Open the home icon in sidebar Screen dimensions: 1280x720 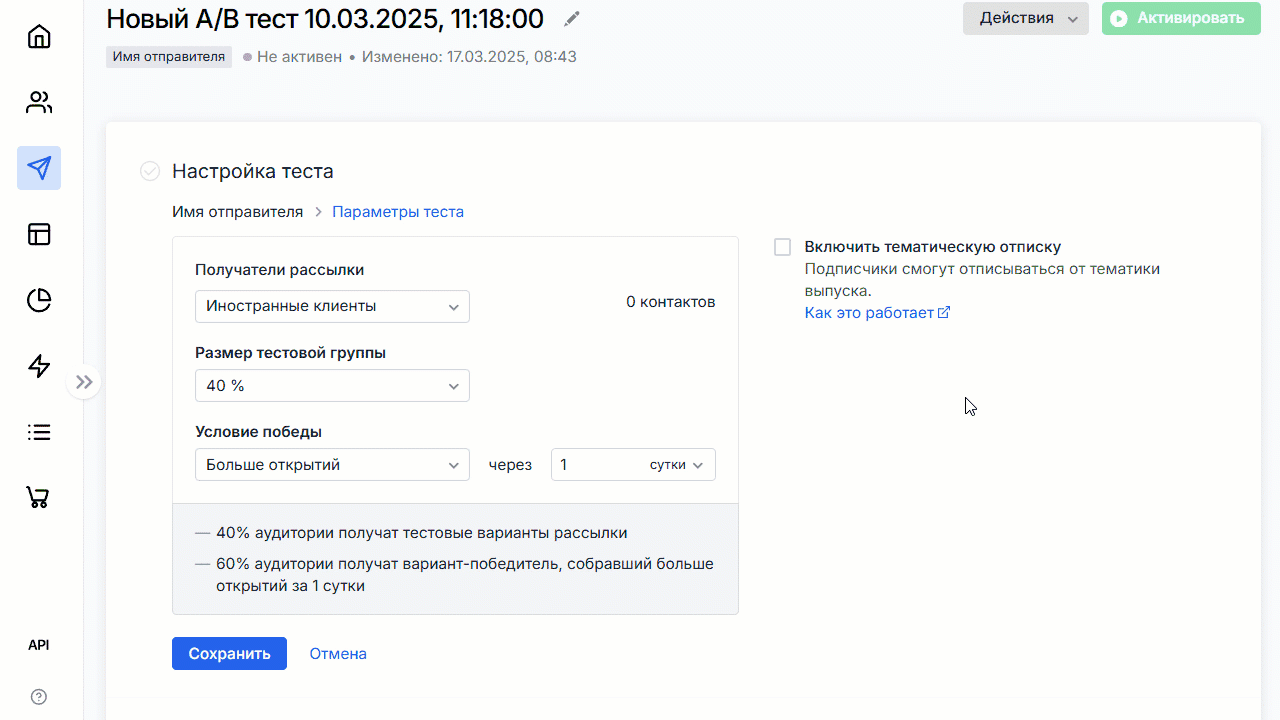(39, 37)
